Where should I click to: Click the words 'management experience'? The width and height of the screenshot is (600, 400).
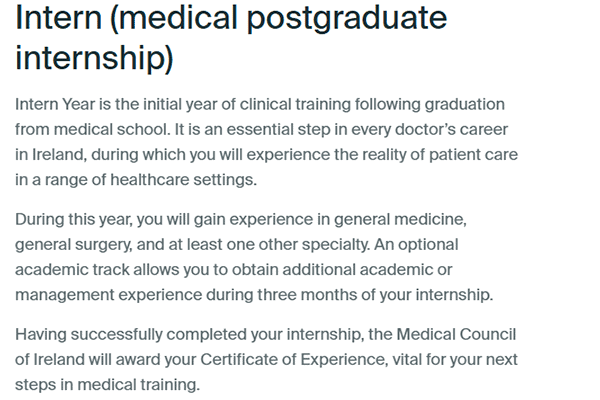[x=108, y=295]
